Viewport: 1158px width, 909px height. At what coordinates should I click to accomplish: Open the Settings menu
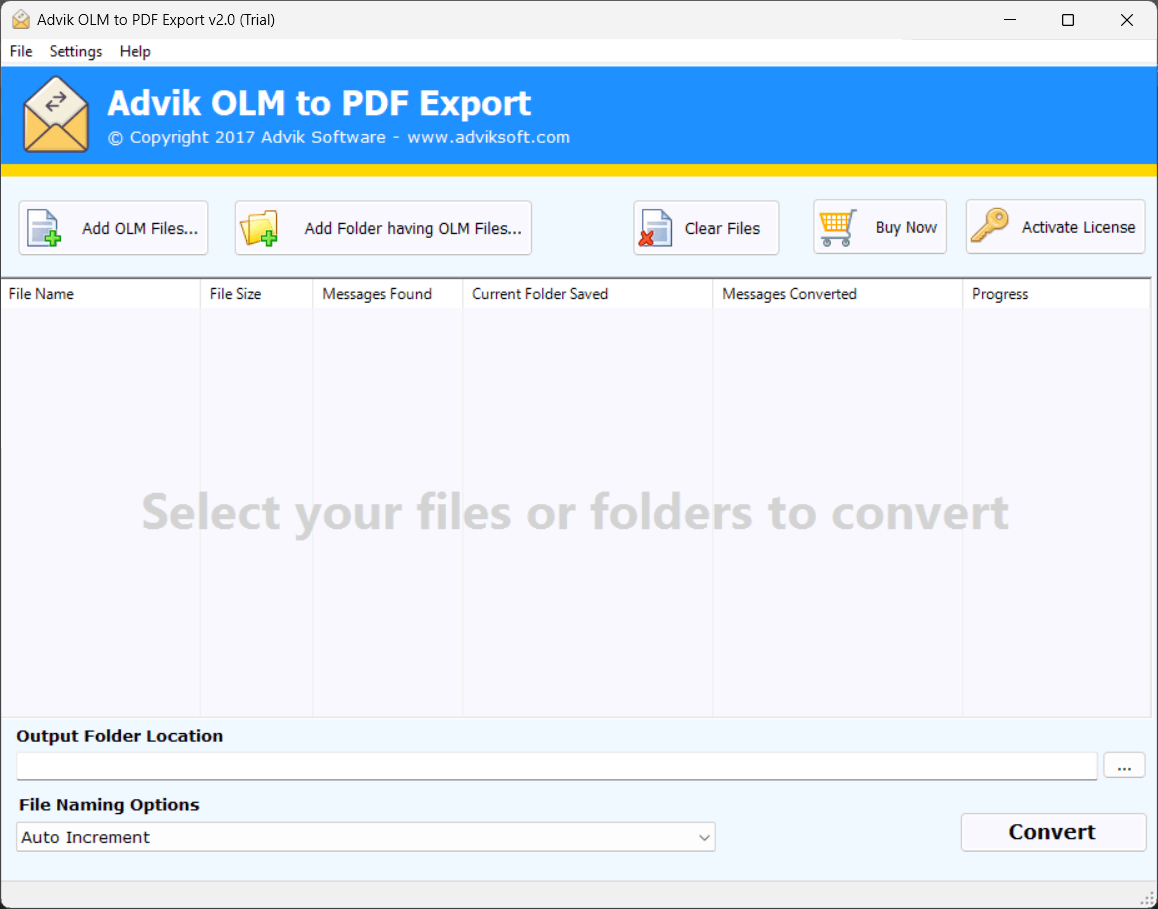[x=75, y=51]
